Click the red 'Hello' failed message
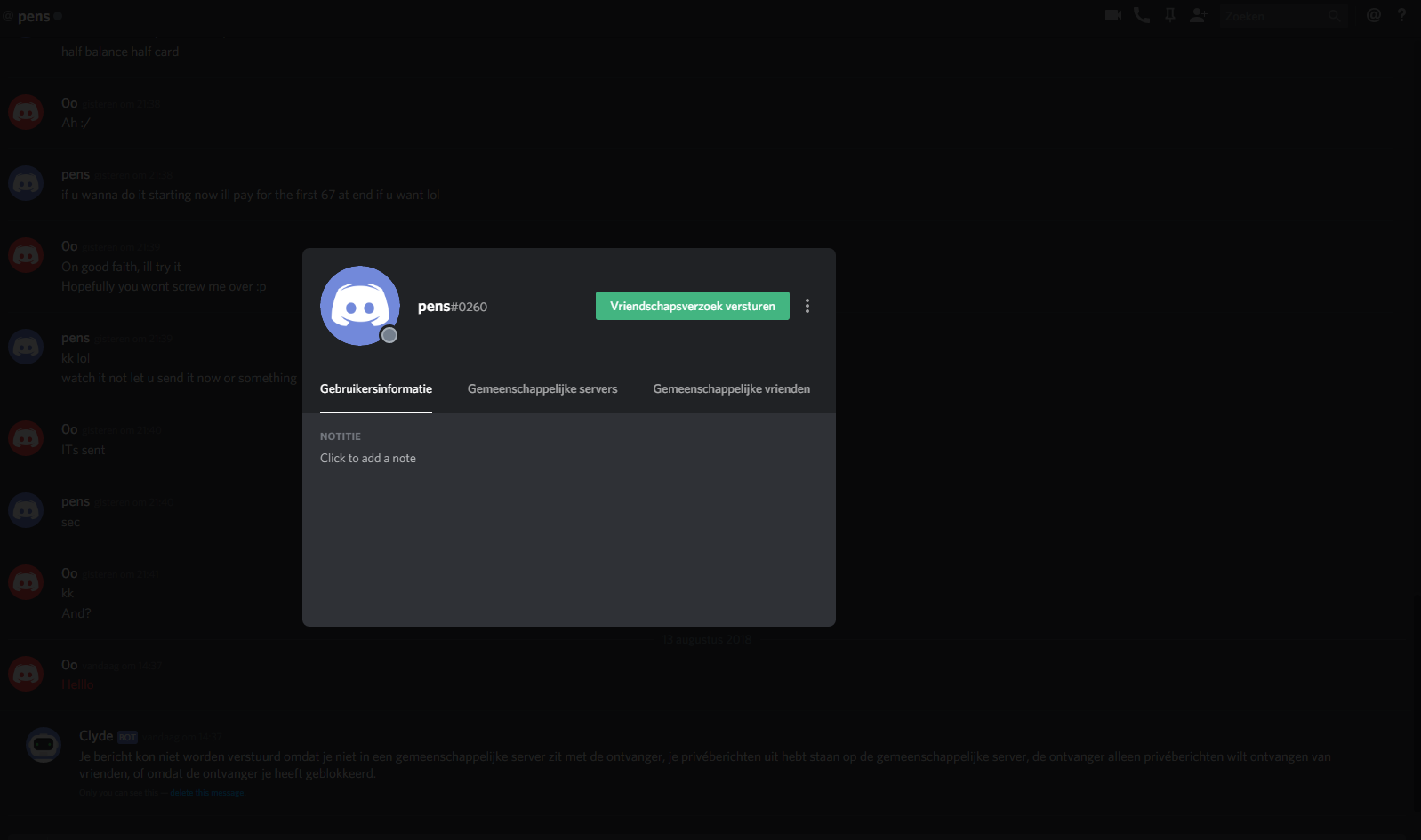 (x=77, y=684)
